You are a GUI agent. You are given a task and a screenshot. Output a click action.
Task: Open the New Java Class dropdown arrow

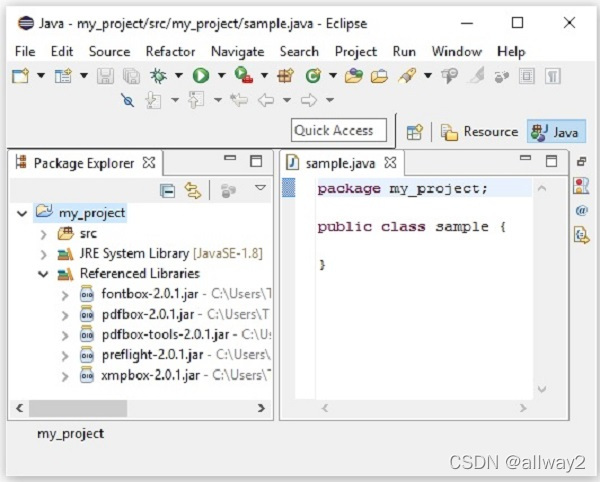click(x=333, y=75)
